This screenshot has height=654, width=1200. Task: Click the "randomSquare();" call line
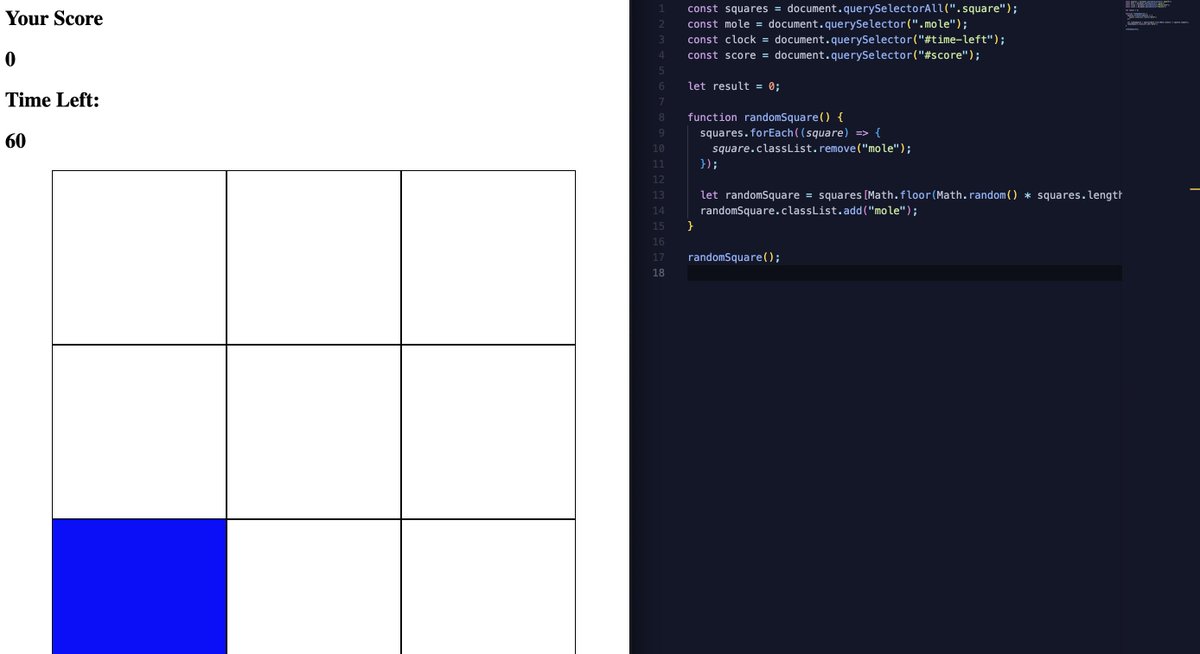point(734,257)
